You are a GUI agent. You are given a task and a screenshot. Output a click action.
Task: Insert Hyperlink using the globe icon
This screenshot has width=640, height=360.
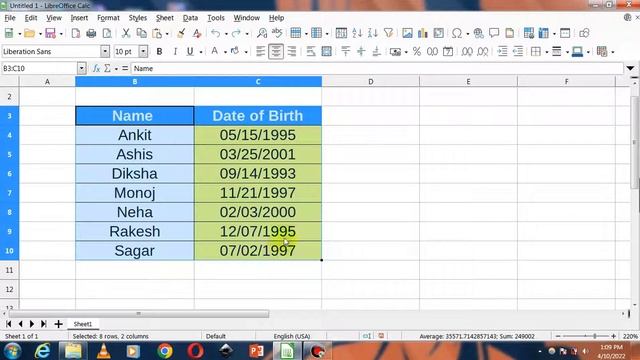click(478, 33)
